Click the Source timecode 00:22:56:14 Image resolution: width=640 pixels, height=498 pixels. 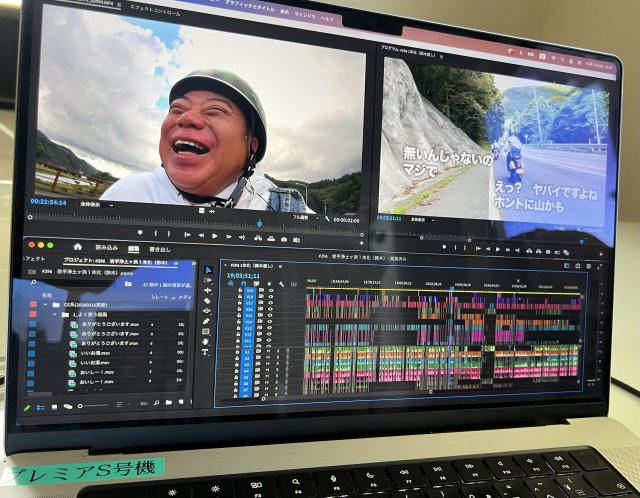[48, 202]
